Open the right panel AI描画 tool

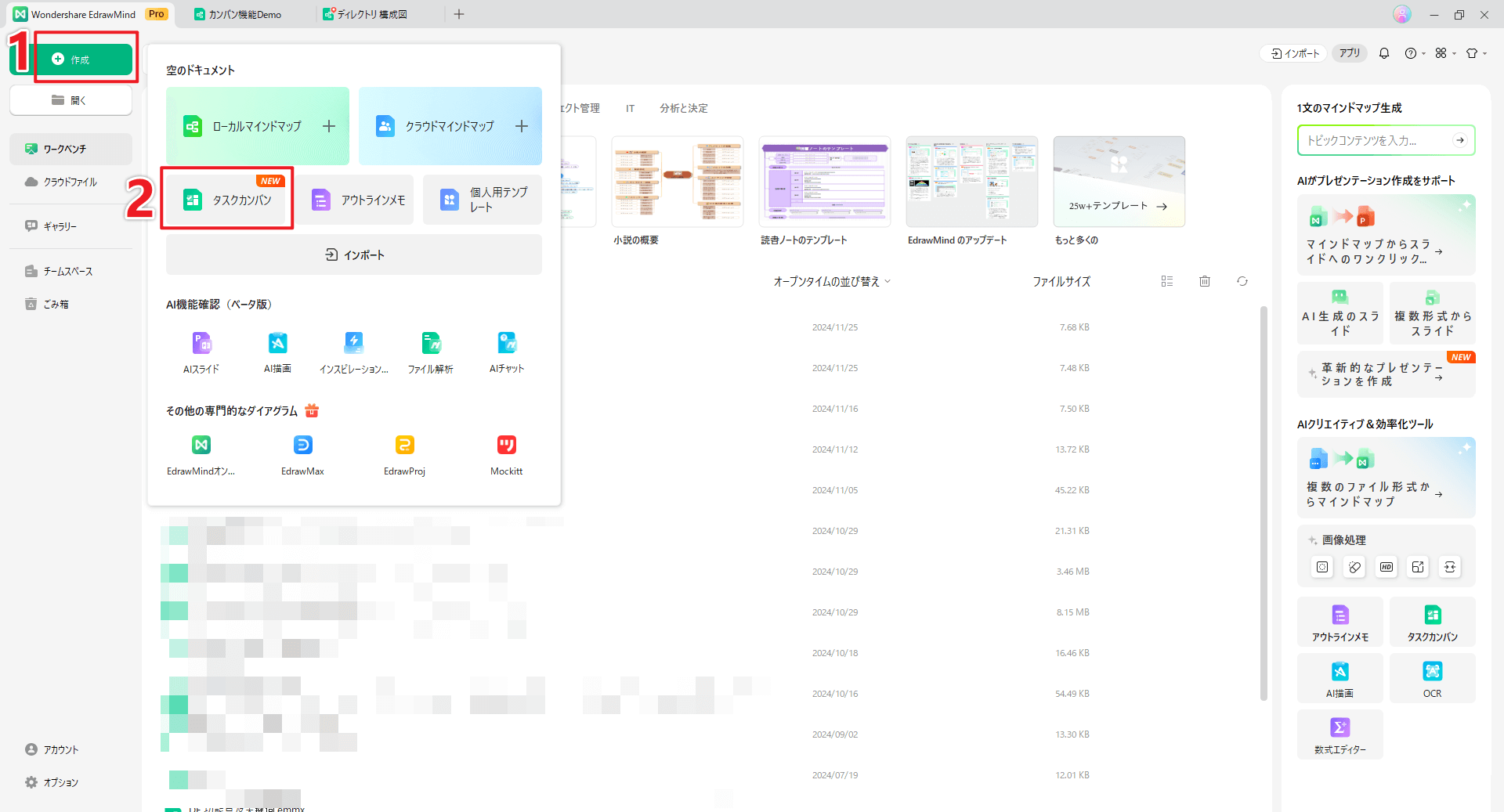tap(1339, 679)
